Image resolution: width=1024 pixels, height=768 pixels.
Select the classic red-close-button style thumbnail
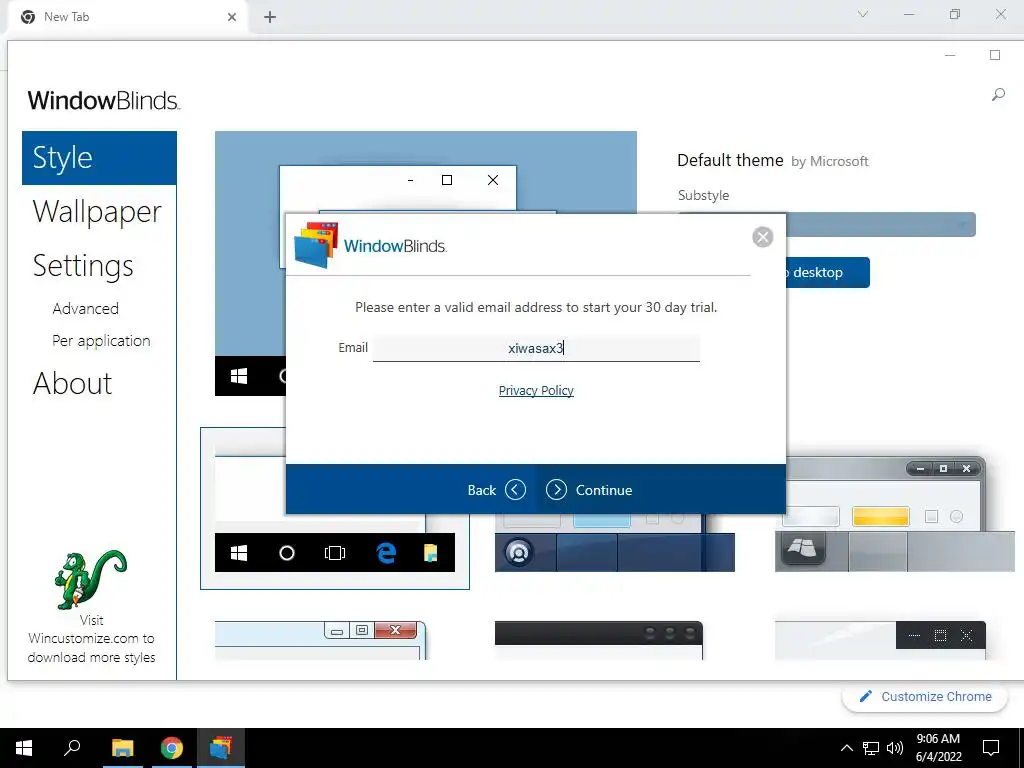point(321,640)
